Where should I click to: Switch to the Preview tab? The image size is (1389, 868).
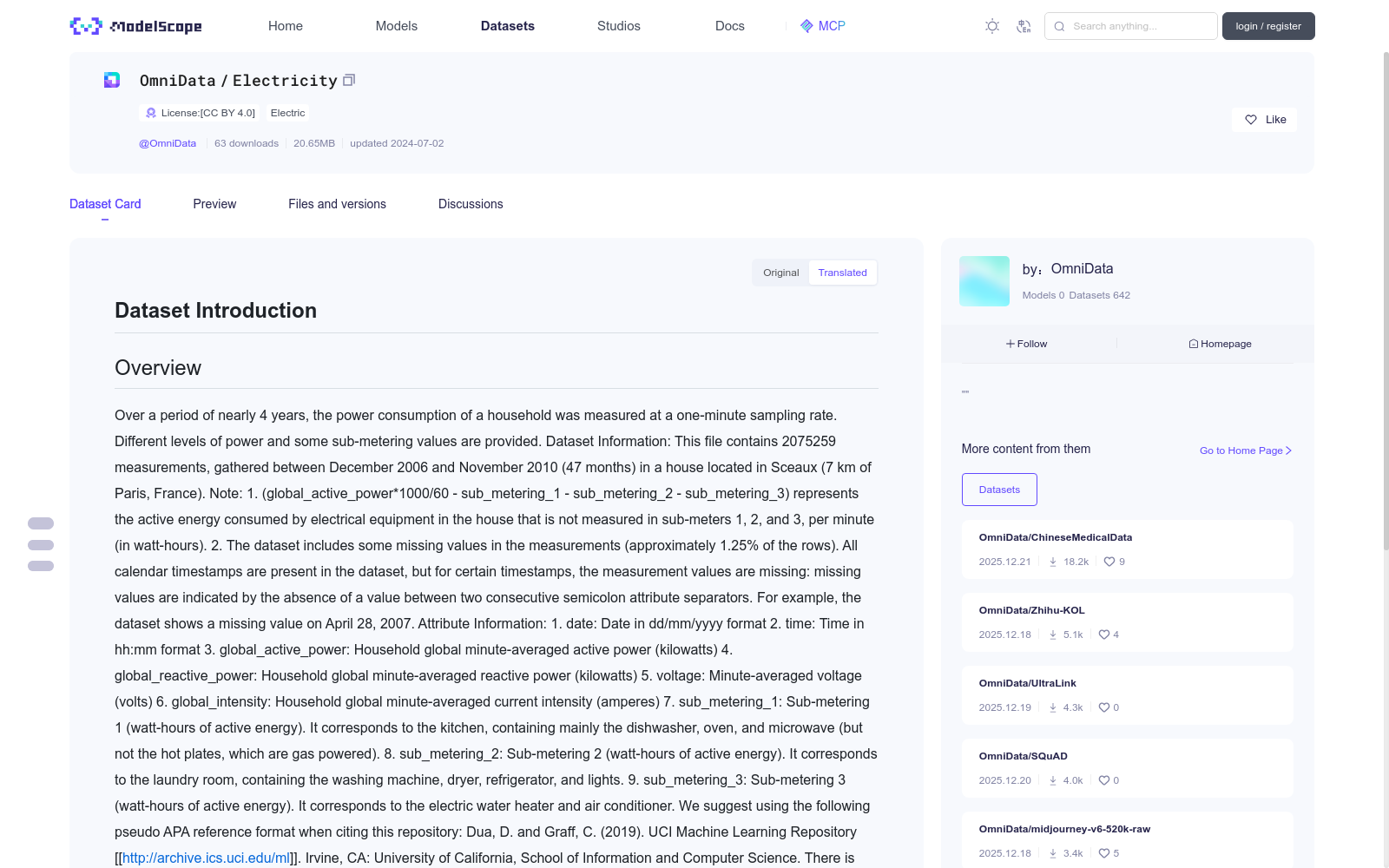coord(214,204)
